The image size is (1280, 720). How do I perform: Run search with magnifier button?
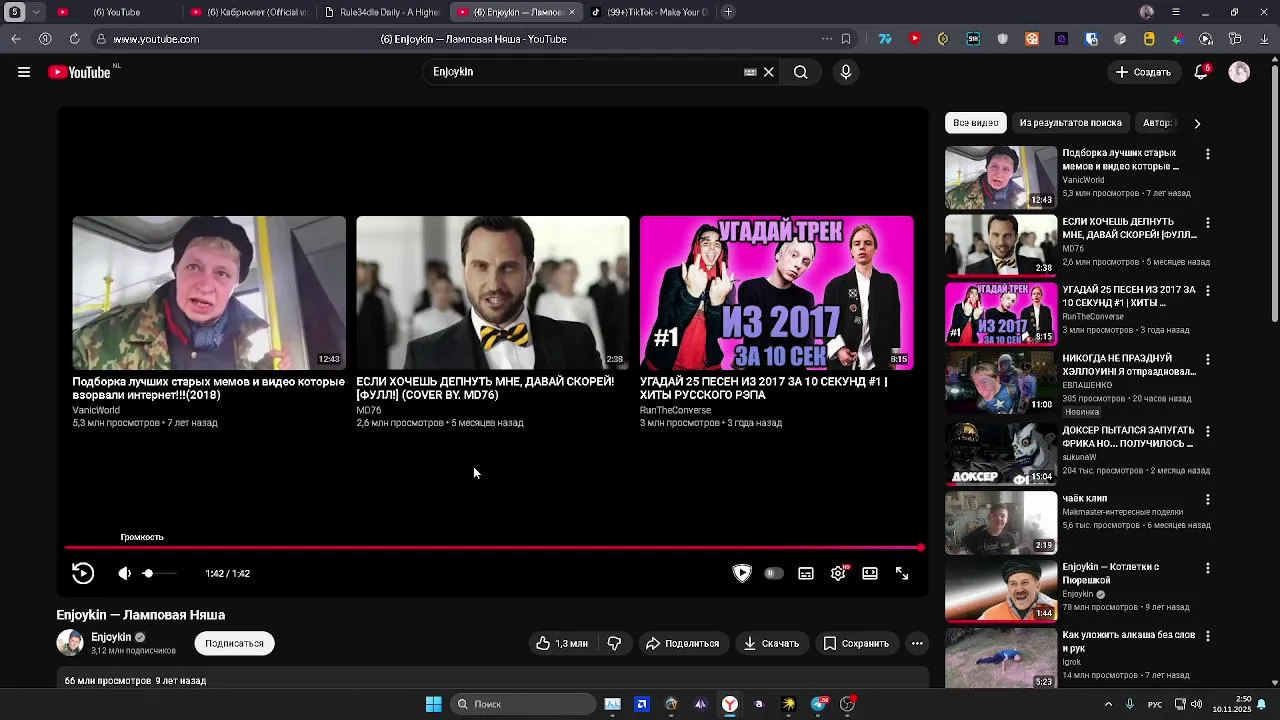tap(801, 72)
